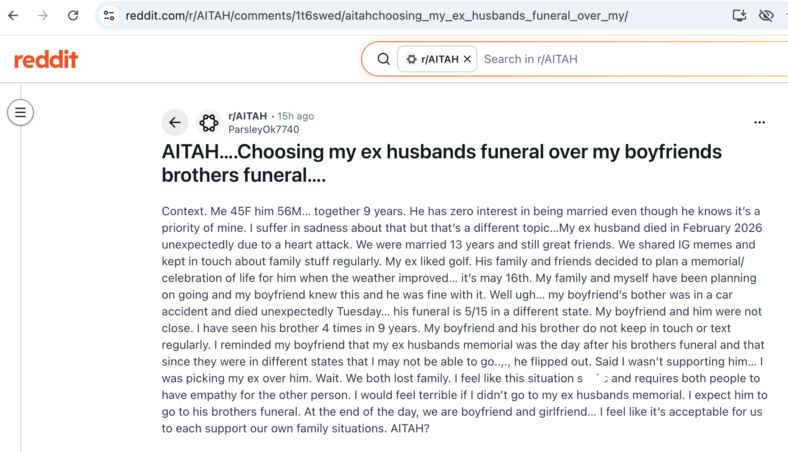788x452 pixels.
Task: Reload the page with refresh icon
Action: [x=73, y=16]
